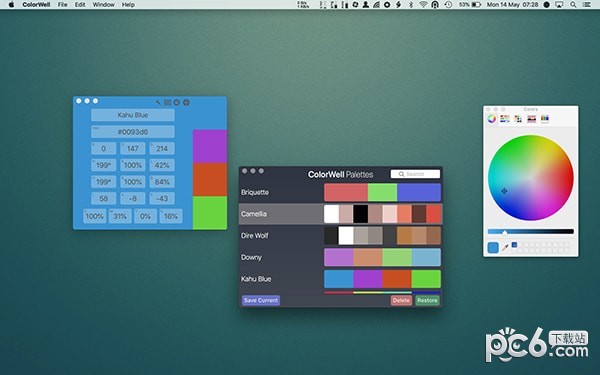
Task: Click the white swatch in Dire Wolf palette
Action: (x=346, y=236)
